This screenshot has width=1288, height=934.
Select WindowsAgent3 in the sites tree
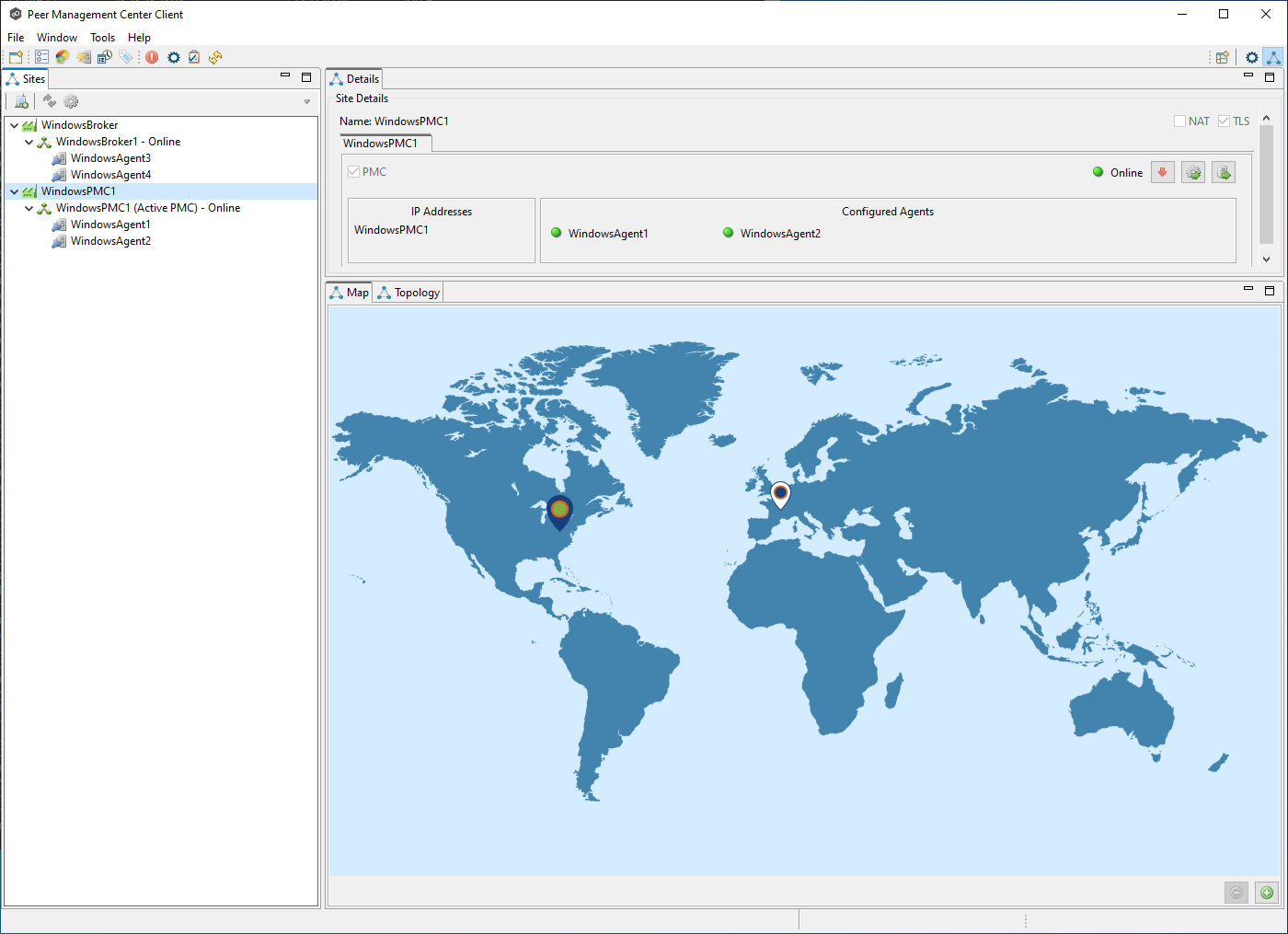(x=110, y=158)
